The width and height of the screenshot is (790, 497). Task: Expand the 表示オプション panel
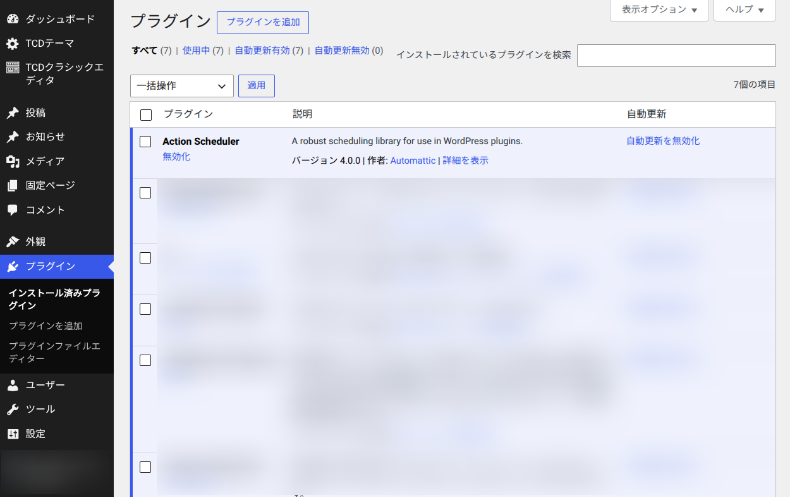[659, 10]
